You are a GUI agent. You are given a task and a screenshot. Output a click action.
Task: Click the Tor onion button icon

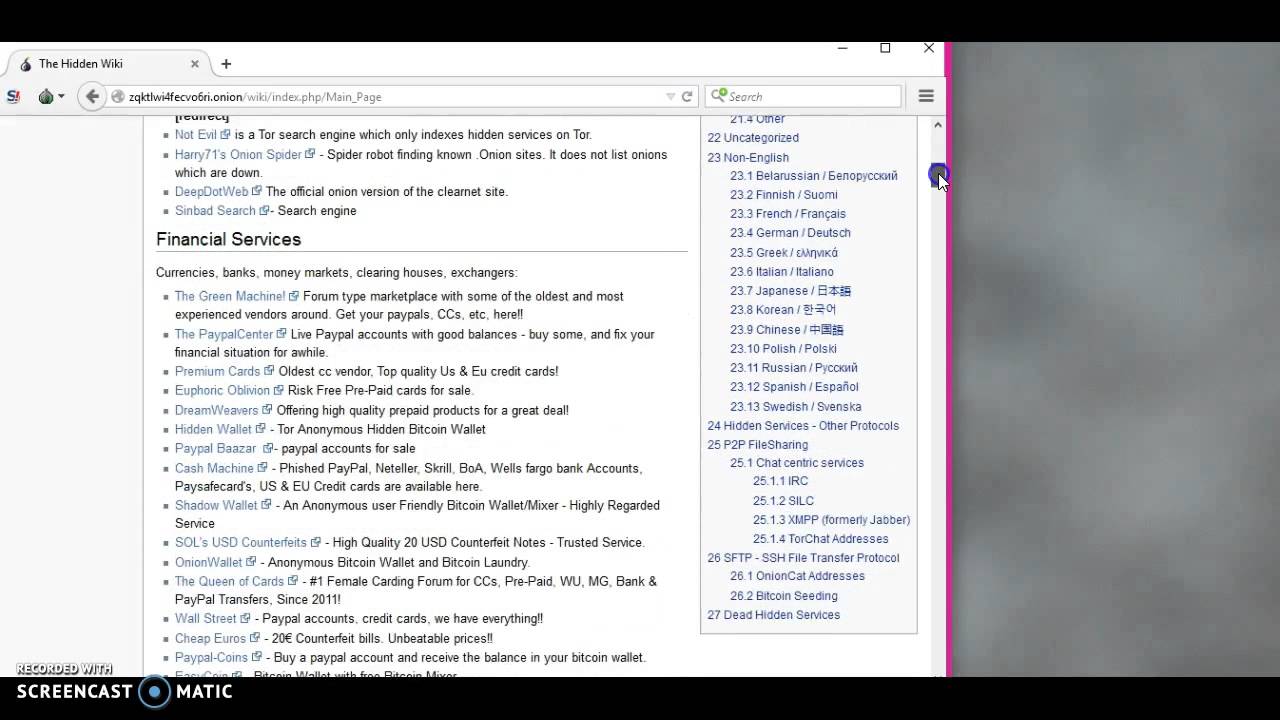point(45,96)
